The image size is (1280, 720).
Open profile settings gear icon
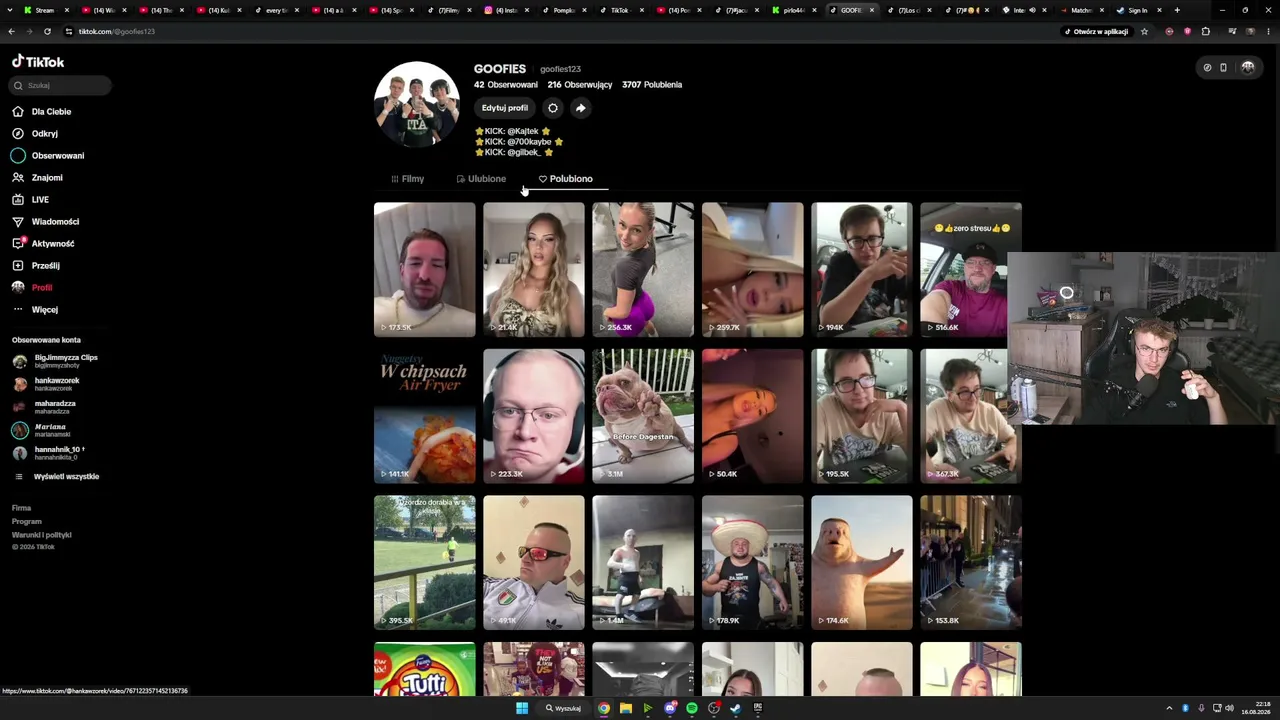[553, 108]
